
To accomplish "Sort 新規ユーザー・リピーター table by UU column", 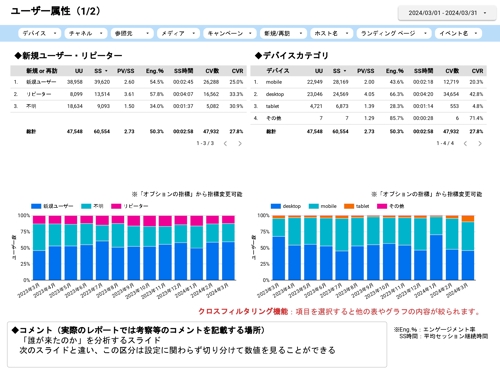I will pos(79,71).
